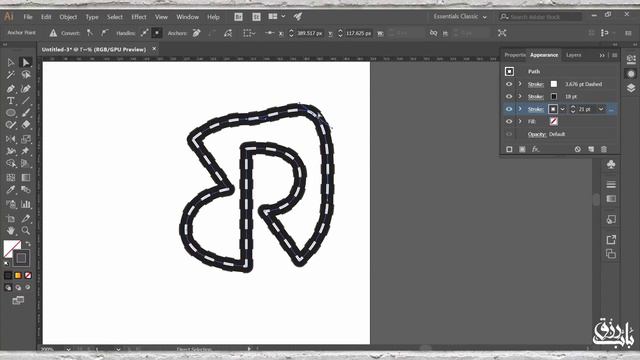This screenshot has width=640, height=360.
Task: Select the Hand tool
Action: (11, 231)
